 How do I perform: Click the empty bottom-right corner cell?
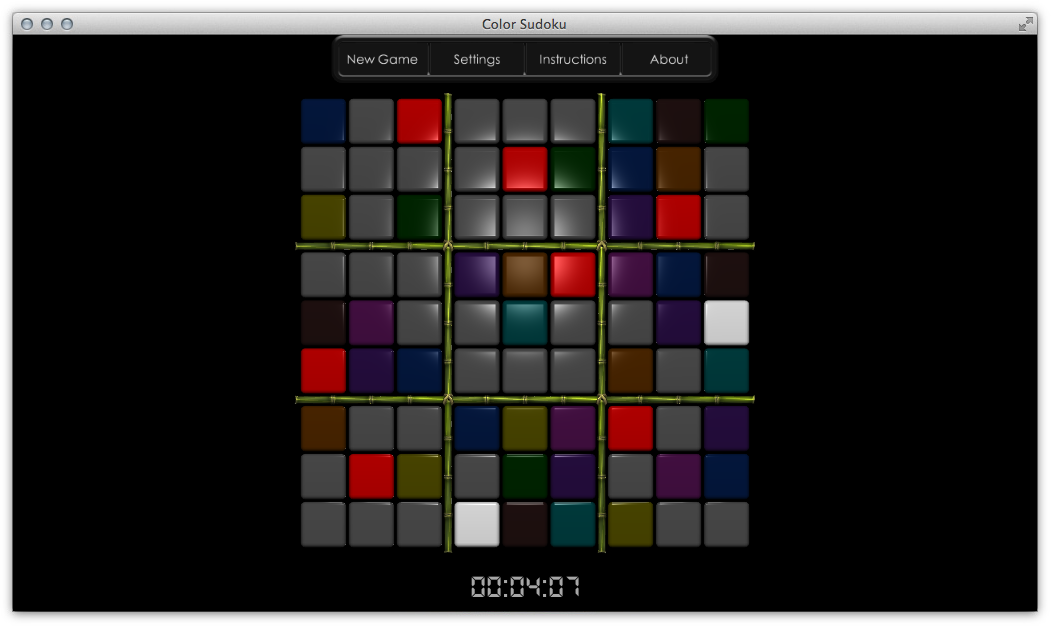point(727,524)
